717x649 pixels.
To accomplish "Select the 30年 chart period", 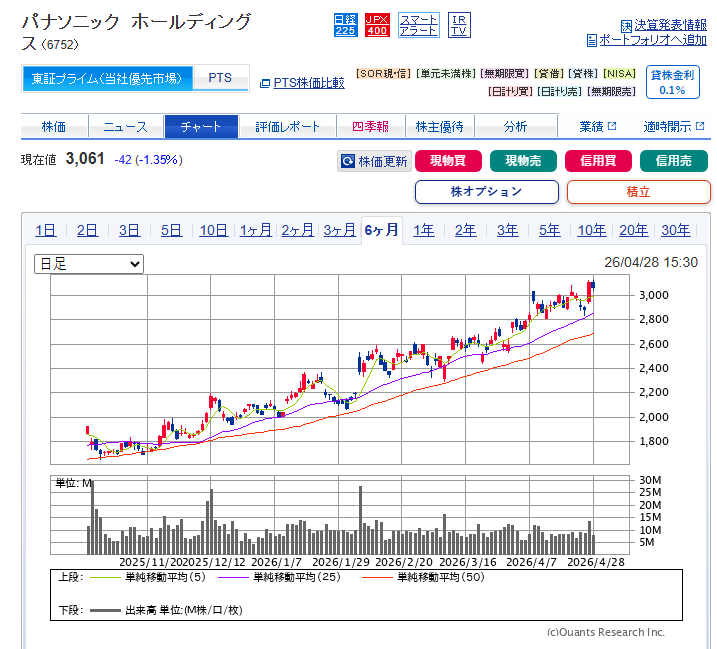I will [x=676, y=230].
